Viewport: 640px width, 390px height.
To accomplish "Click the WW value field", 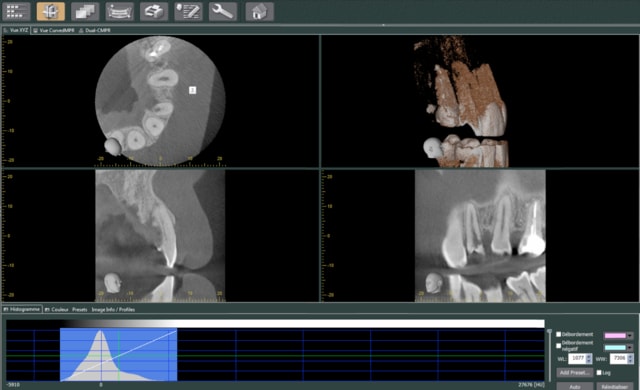I will (618, 359).
